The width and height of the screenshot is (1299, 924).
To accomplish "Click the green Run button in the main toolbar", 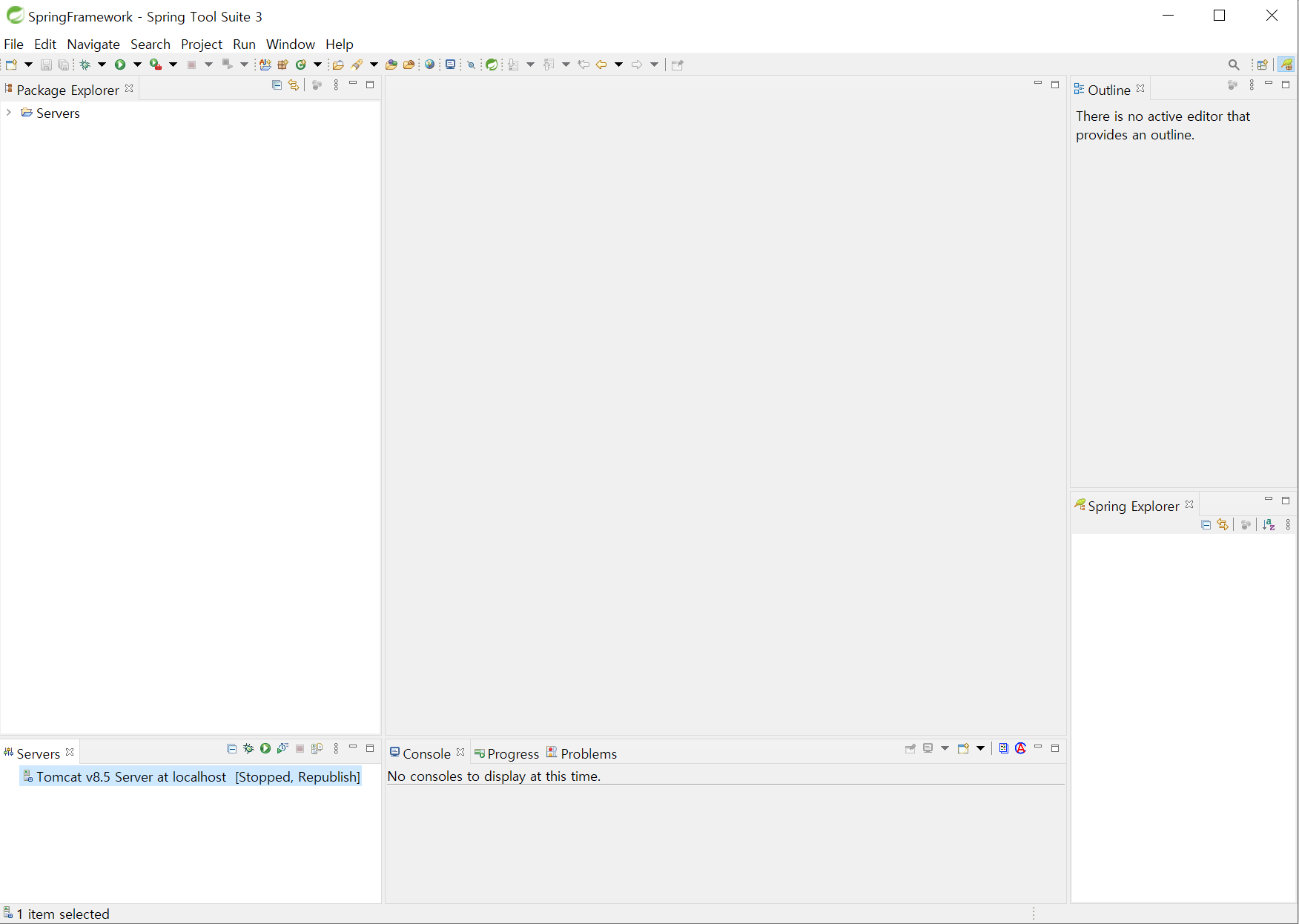I will pyautogui.click(x=120, y=65).
